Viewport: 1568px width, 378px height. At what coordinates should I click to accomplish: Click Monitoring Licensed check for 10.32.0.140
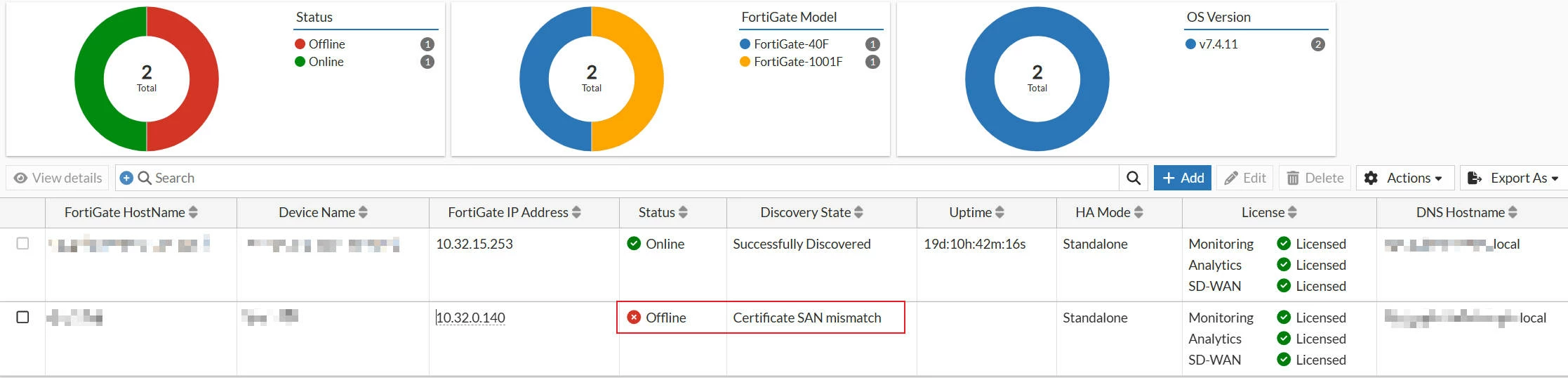(x=1284, y=318)
